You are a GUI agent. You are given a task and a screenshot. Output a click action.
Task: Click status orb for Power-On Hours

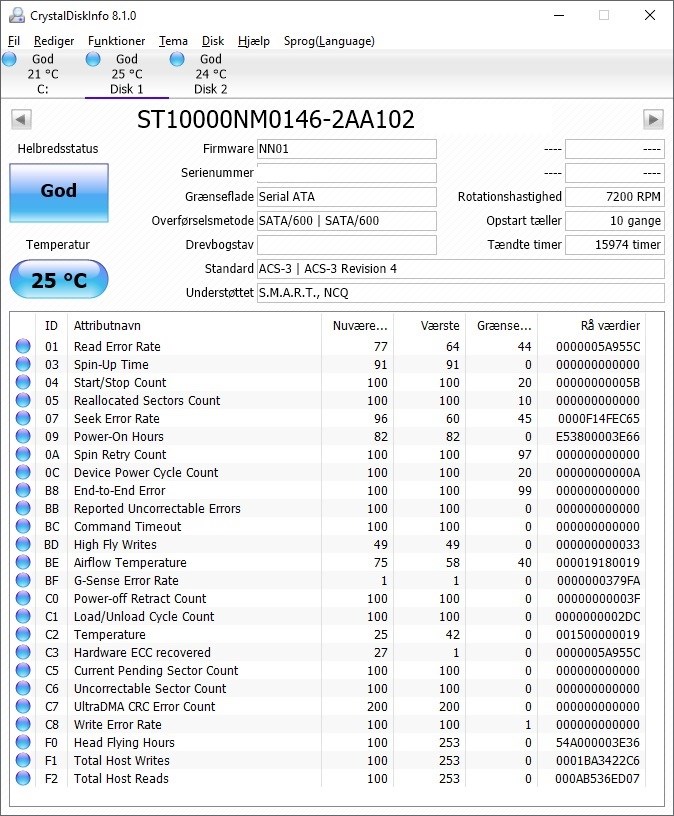pos(23,436)
